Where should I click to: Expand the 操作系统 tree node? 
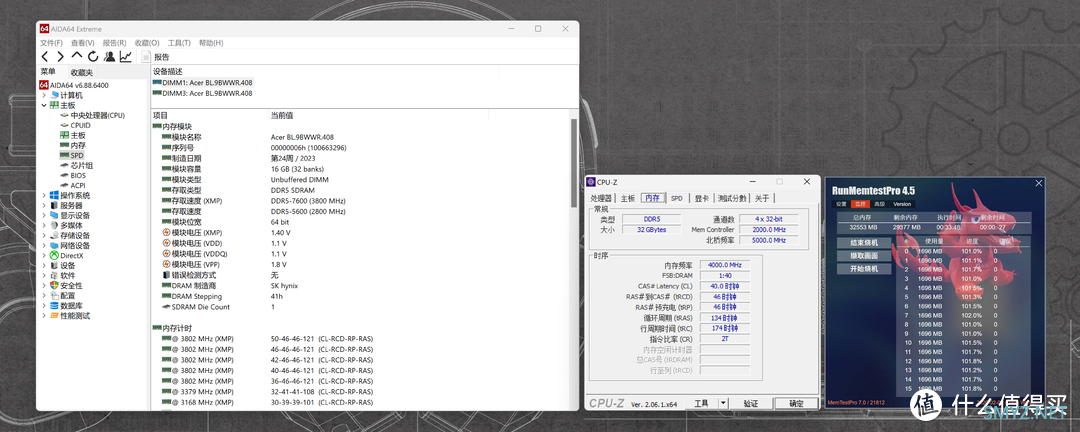[x=44, y=196]
